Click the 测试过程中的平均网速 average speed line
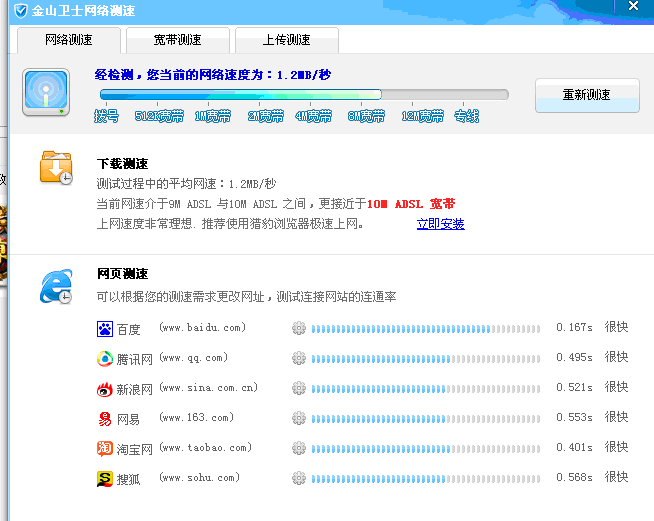654x521 pixels. [186, 184]
